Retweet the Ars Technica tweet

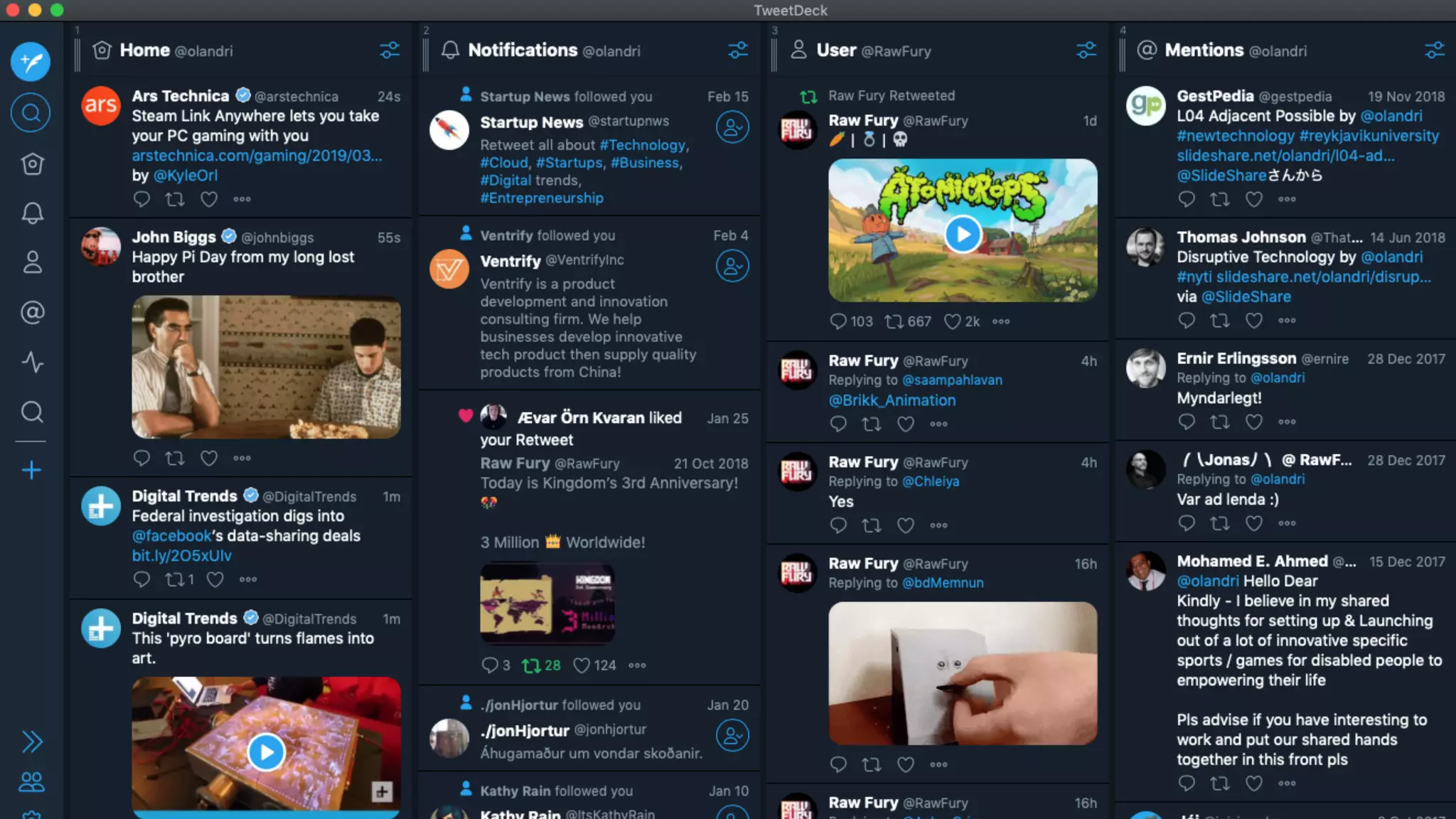click(x=175, y=199)
